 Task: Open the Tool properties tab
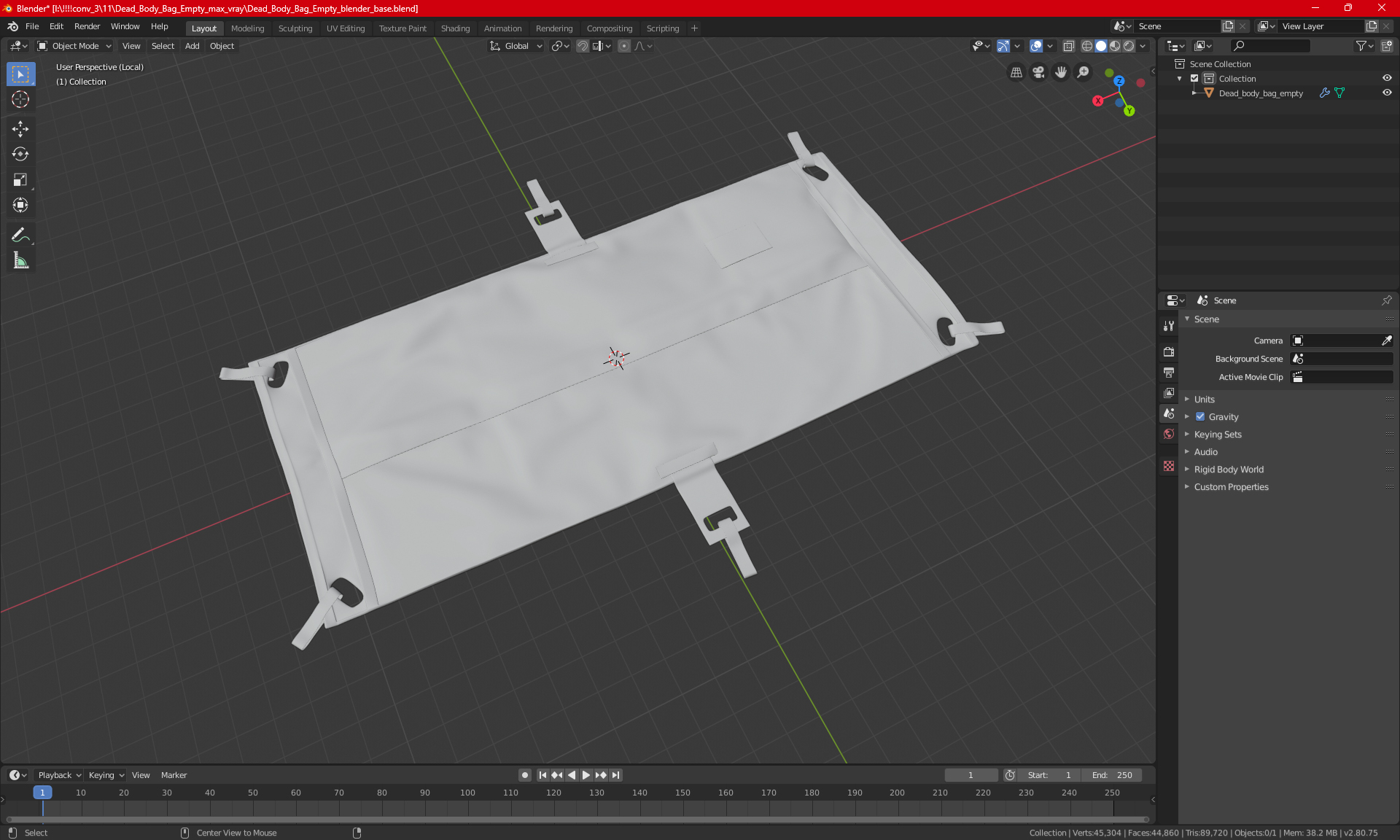point(1169,326)
